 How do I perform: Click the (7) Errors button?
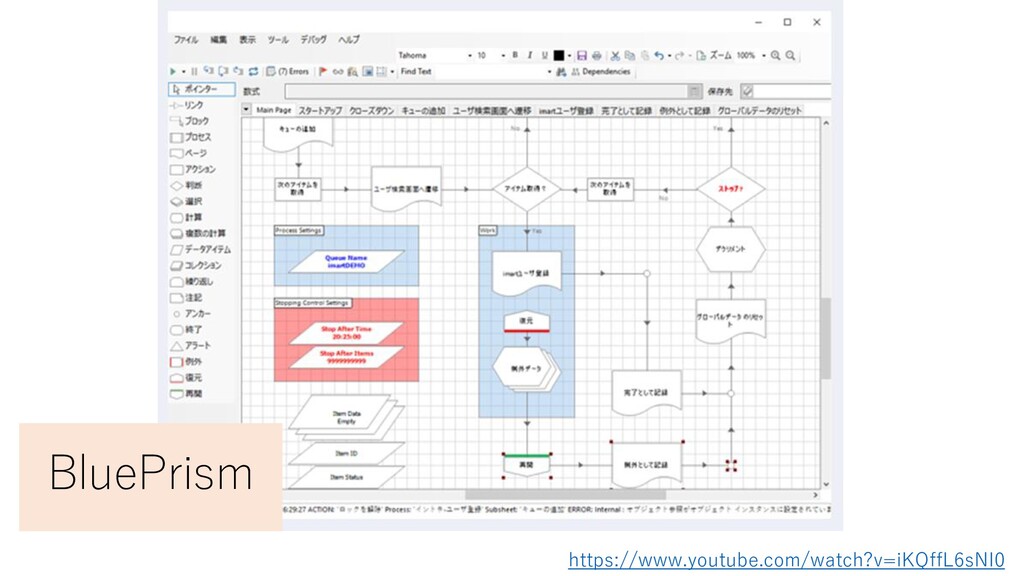pos(287,71)
